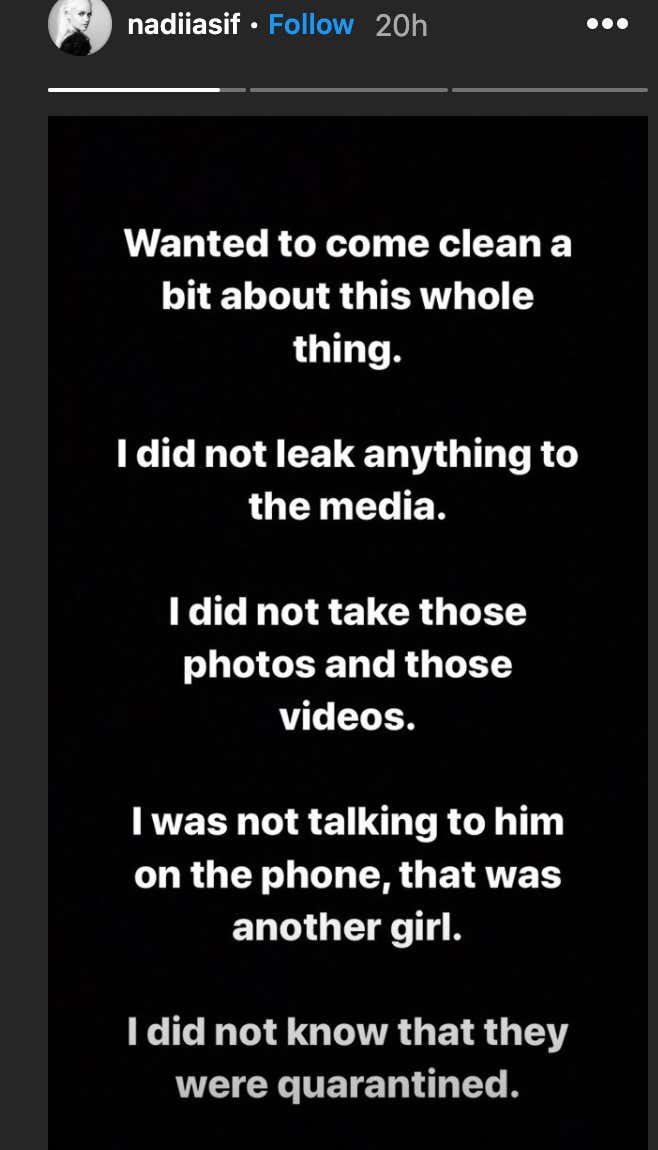Tap the line 'Wanted to come clean a'
658x1150 pixels.
(348, 243)
